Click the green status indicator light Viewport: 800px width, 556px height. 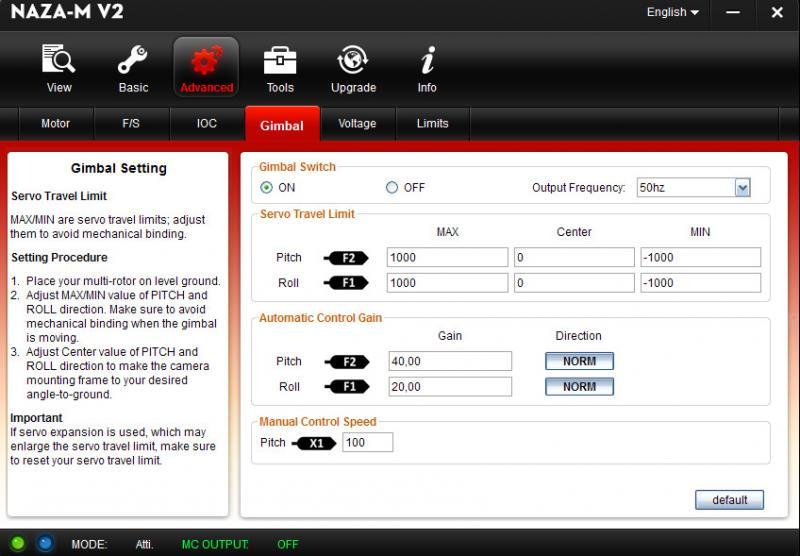[19, 544]
